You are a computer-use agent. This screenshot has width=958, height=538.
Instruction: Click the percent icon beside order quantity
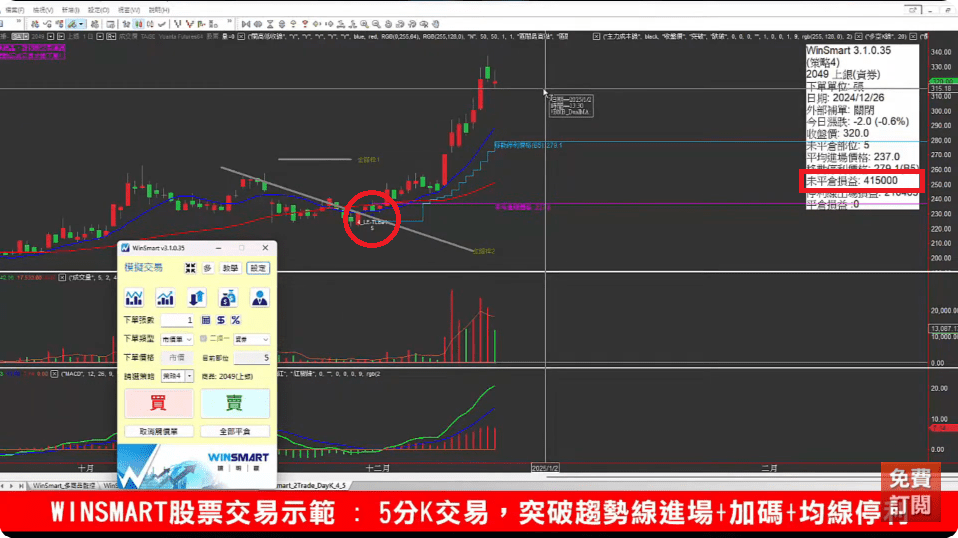coord(235,320)
